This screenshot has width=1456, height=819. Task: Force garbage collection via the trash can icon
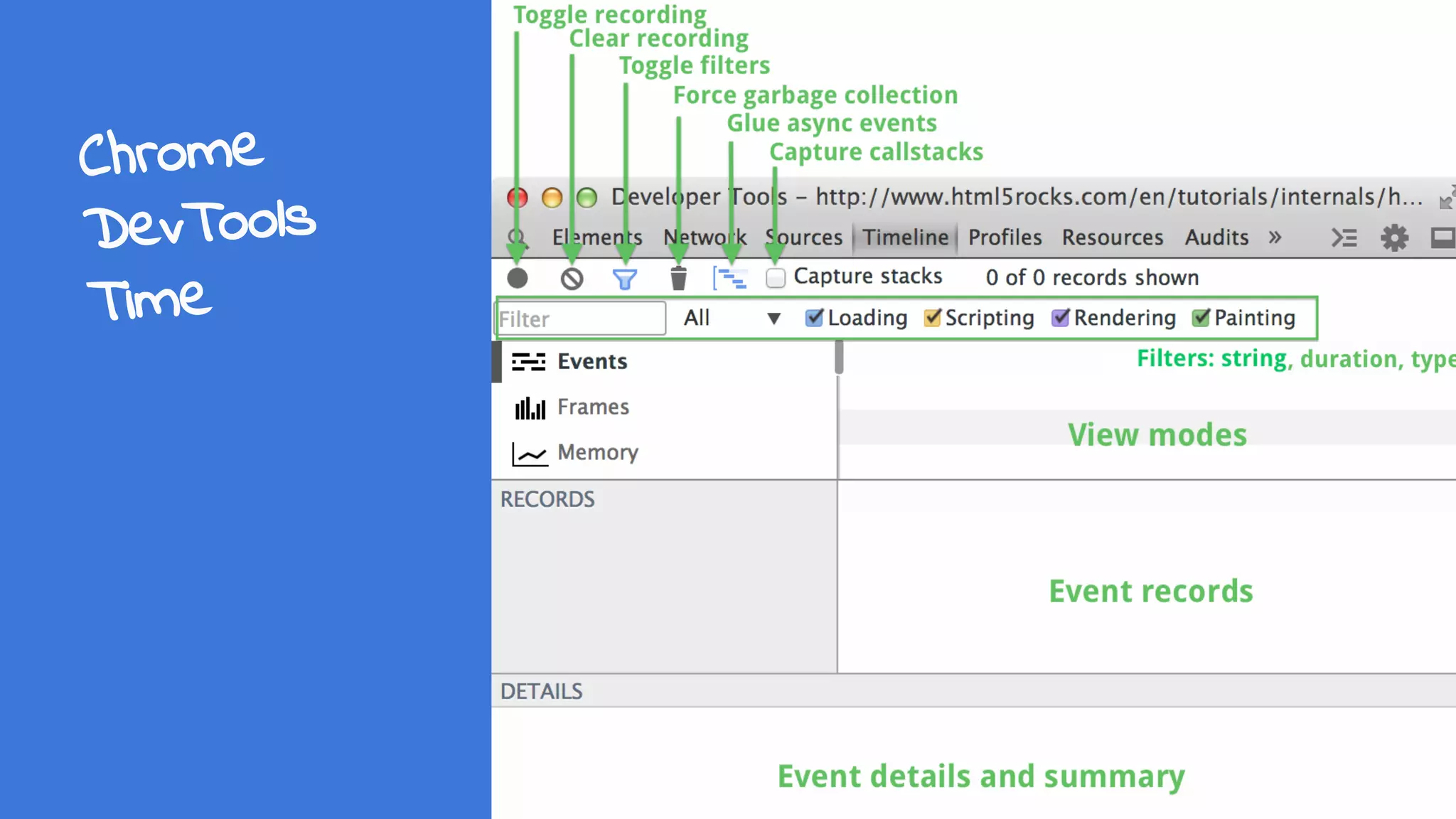(678, 278)
